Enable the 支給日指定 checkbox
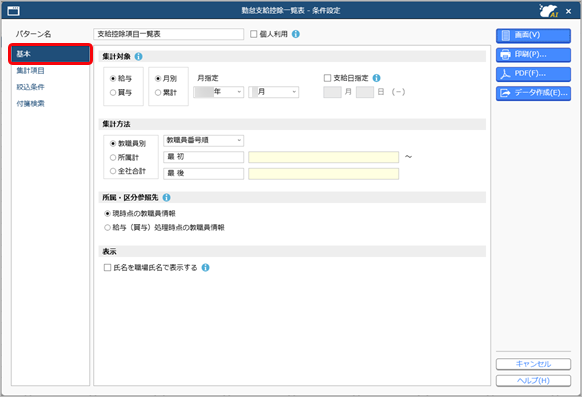582x397 pixels. point(327,78)
